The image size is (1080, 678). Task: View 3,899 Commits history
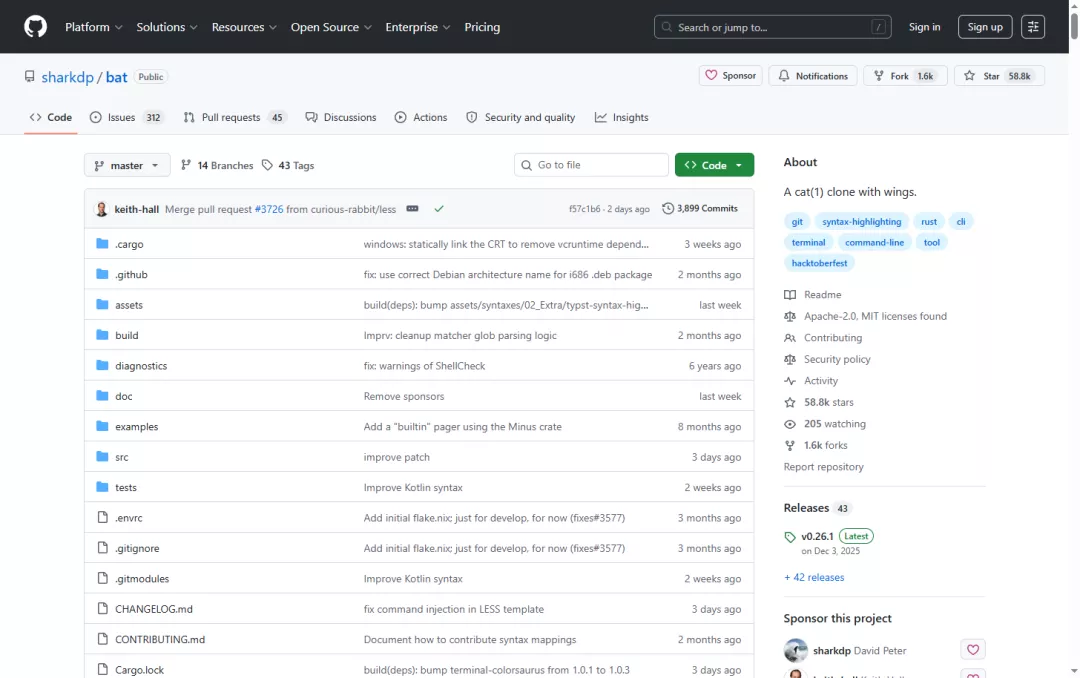tap(700, 209)
